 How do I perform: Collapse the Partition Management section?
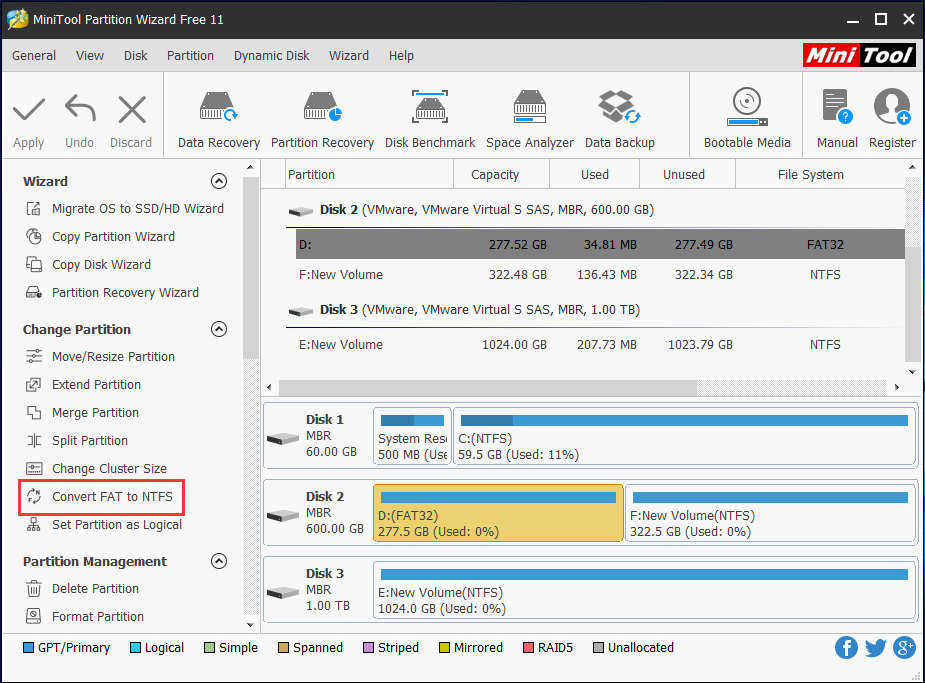coord(219,561)
